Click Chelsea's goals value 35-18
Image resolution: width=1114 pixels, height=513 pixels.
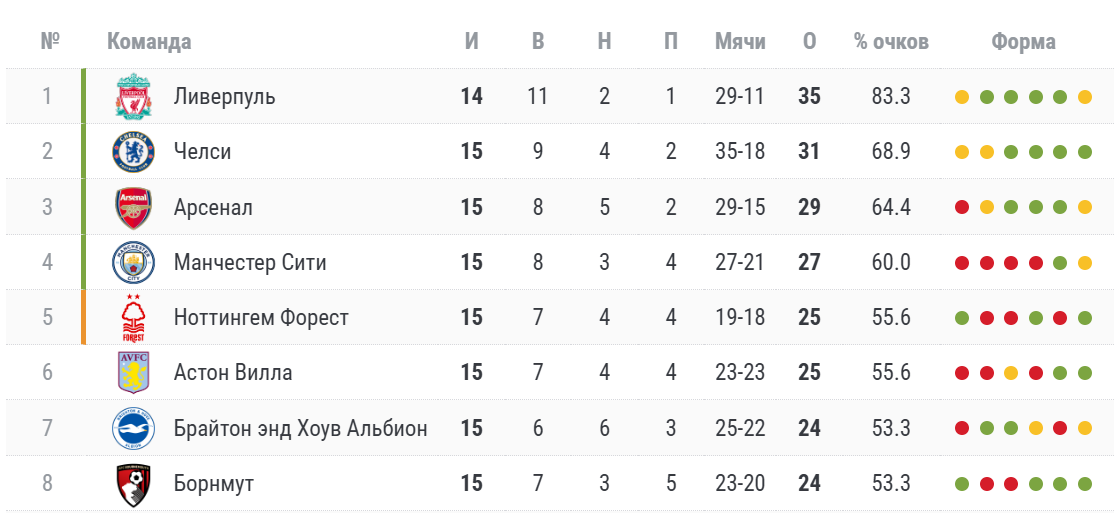click(740, 152)
